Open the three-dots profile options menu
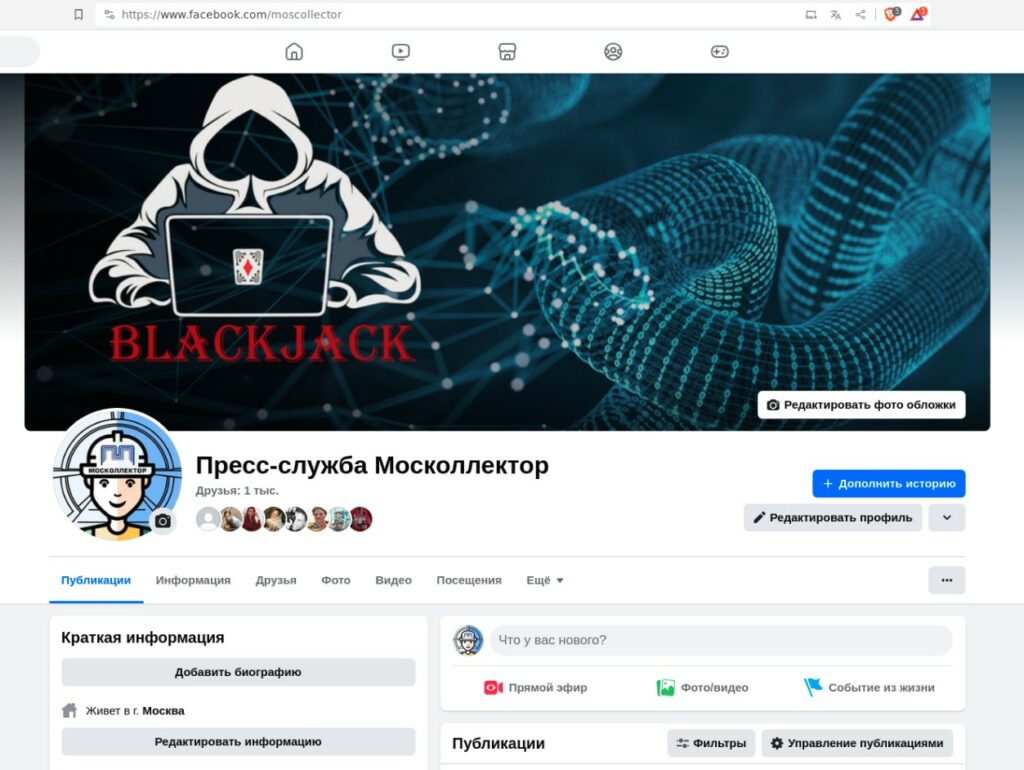Image resolution: width=1024 pixels, height=770 pixels. (947, 580)
